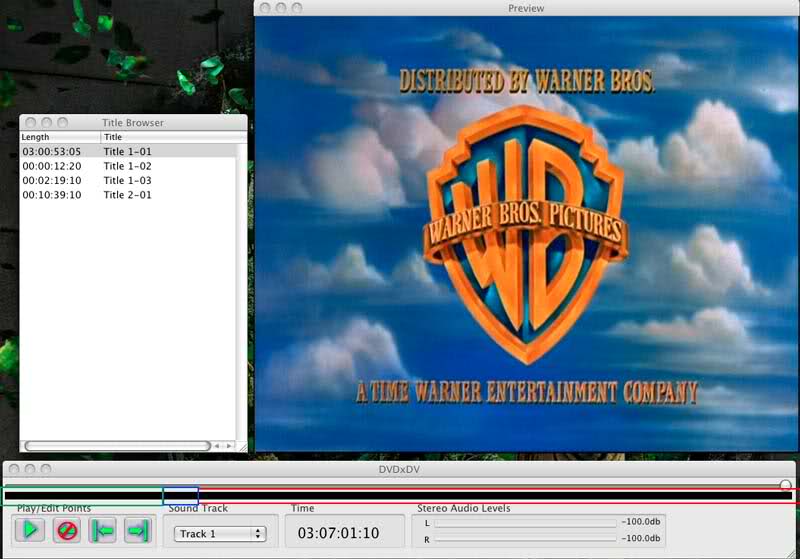This screenshot has width=800, height=559.
Task: Click the Title Browser window resize grip
Action: (242, 447)
